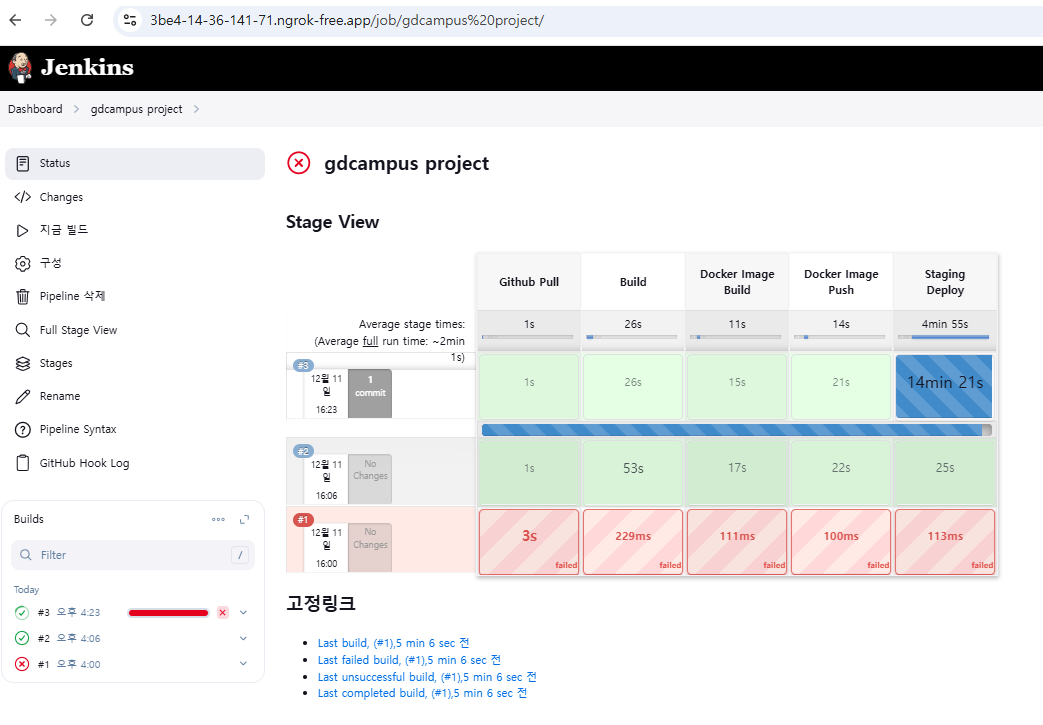The image size is (1043, 725).
Task: Click the GitHub Hook Log clipboard icon
Action: [x=23, y=463]
